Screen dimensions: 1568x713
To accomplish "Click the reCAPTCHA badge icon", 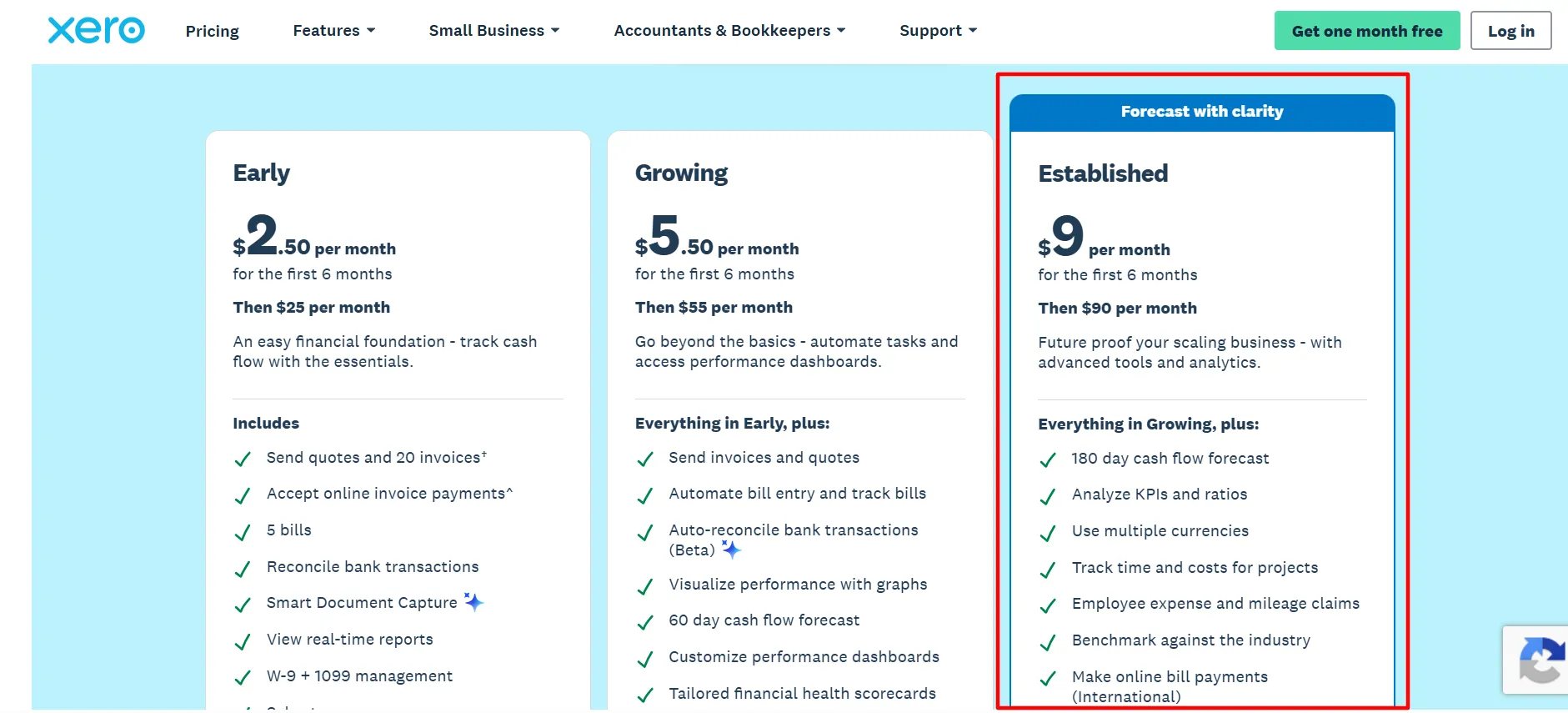I will [1542, 660].
